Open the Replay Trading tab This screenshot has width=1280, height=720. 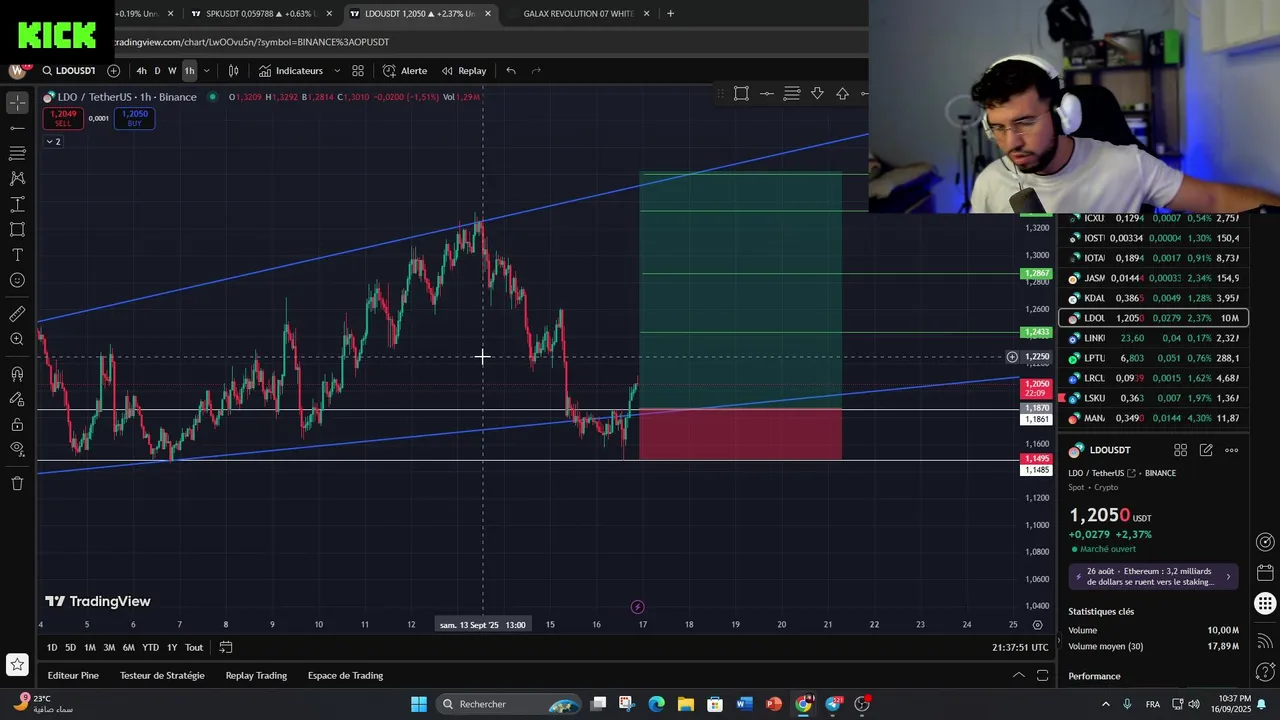[x=256, y=676]
